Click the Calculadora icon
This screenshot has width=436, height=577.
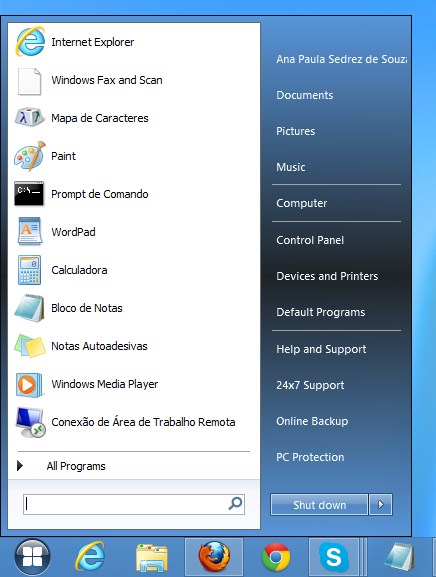pyautogui.click(x=29, y=270)
